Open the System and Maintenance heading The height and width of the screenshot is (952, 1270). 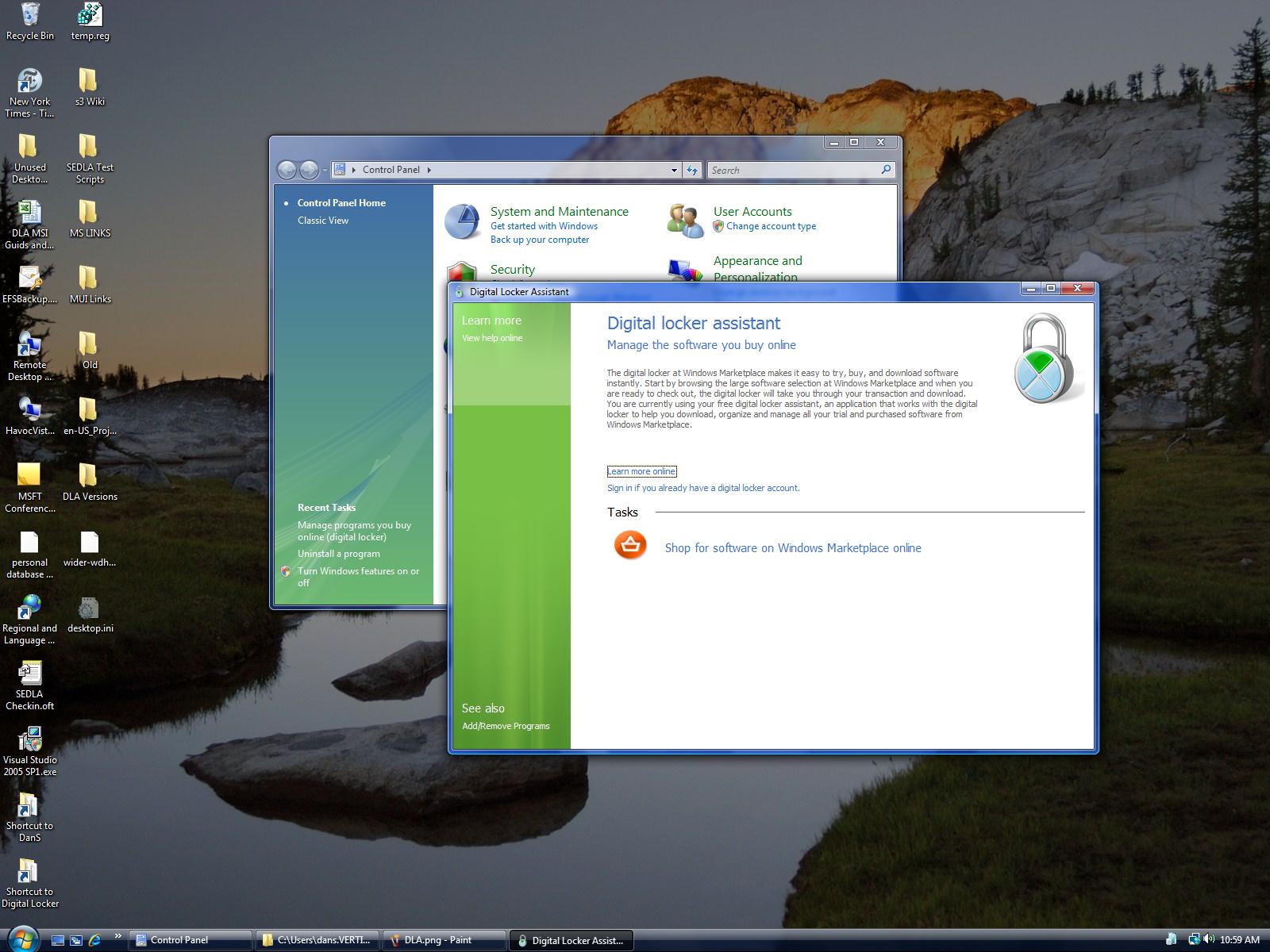tap(559, 212)
